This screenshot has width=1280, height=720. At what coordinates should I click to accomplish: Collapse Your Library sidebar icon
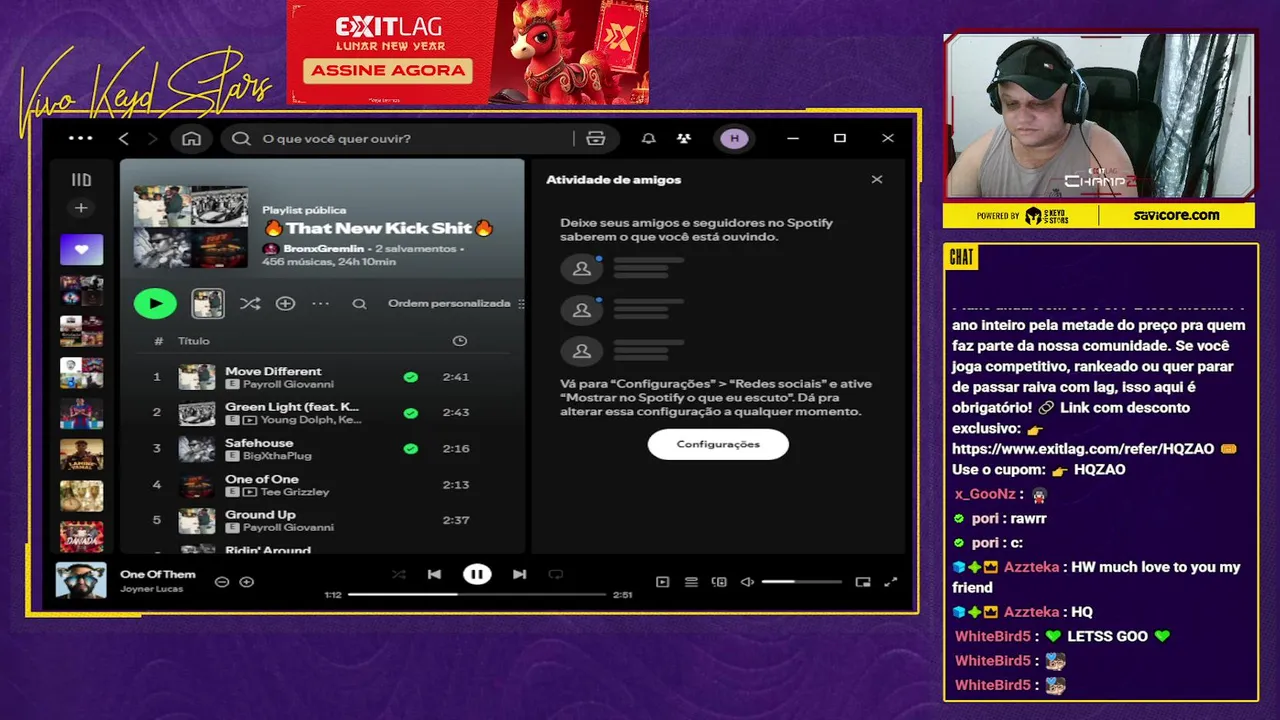point(81,180)
